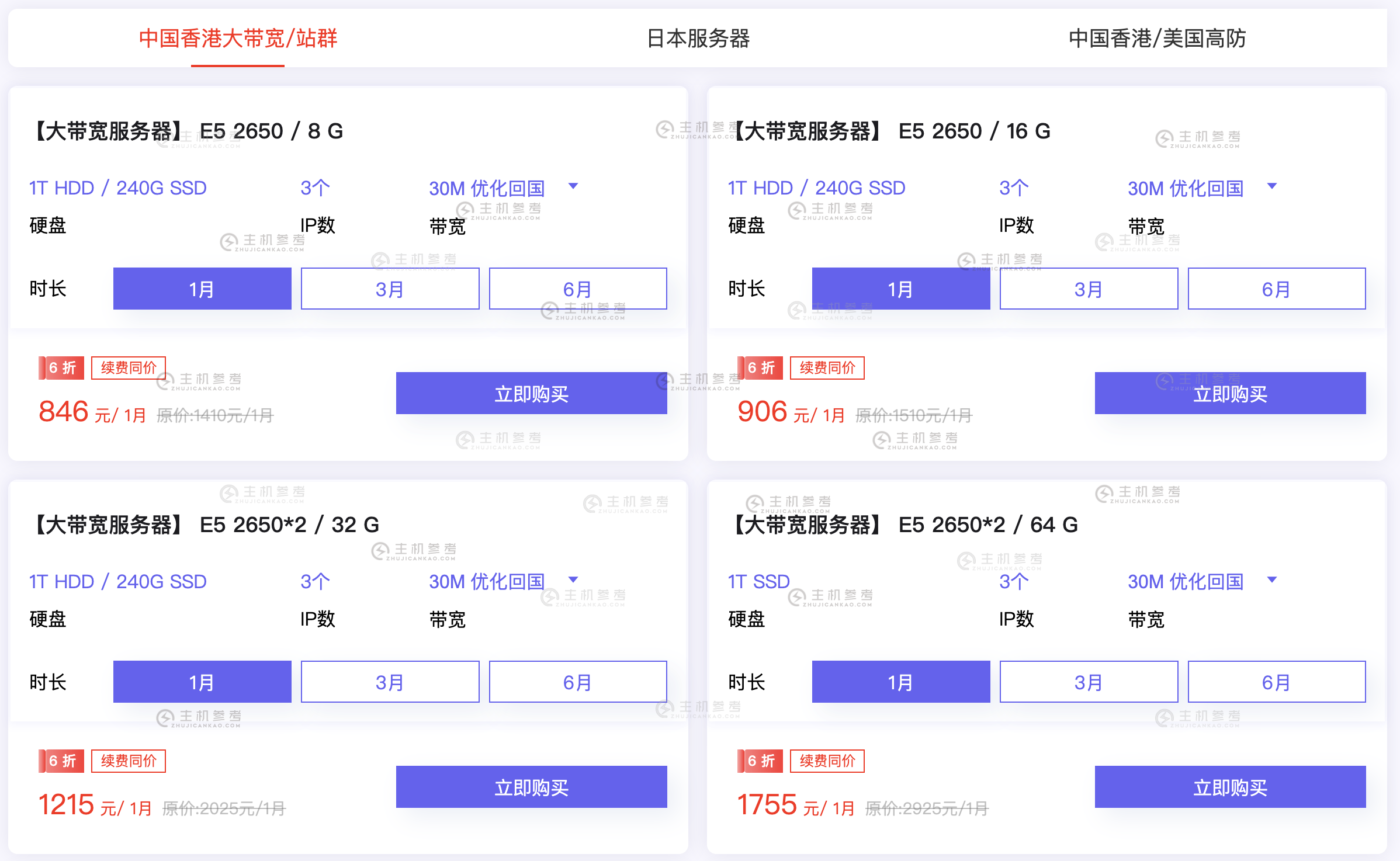Choose 3月 duration on the 16 G card

[x=1088, y=288]
